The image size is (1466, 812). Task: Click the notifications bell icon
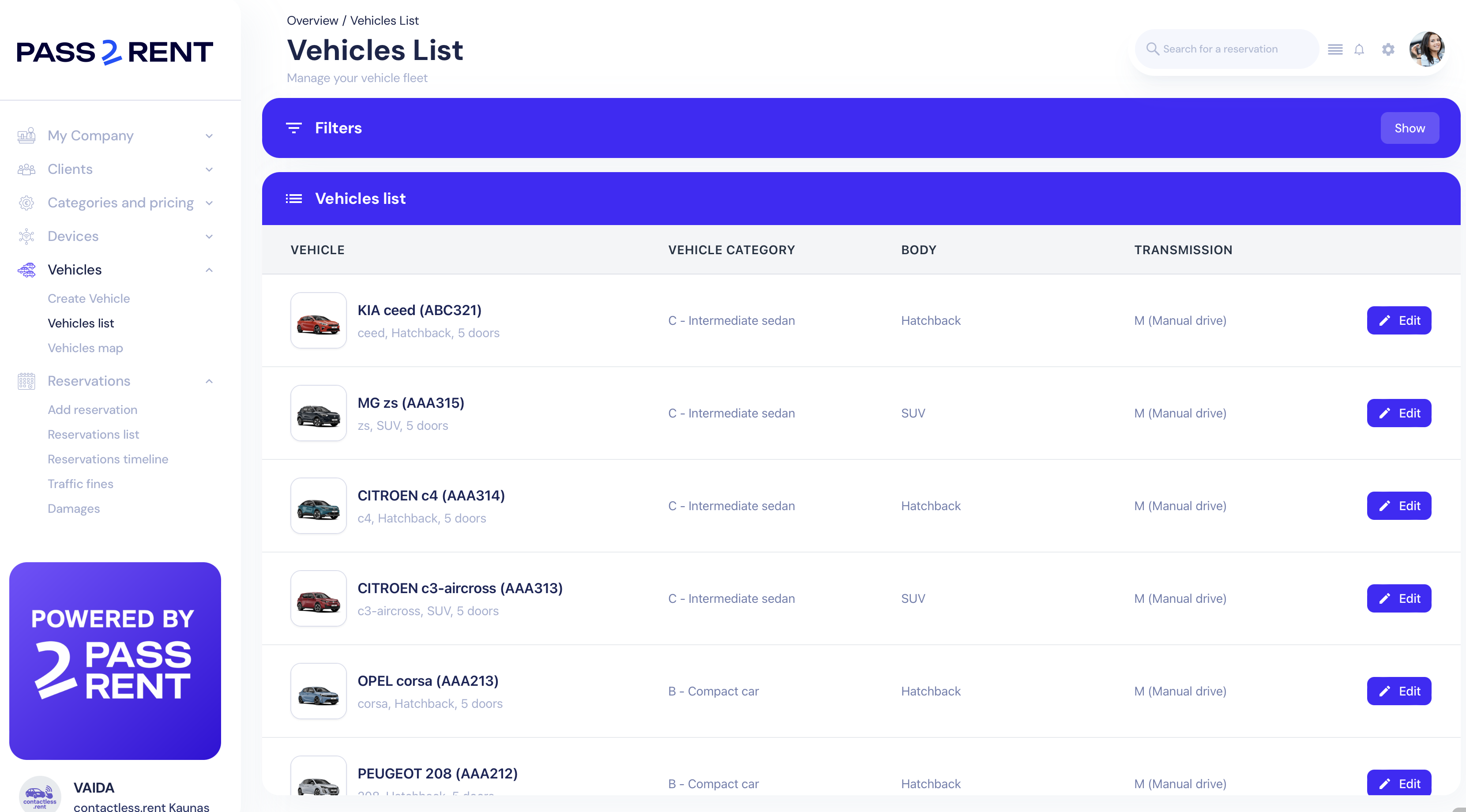point(1359,49)
